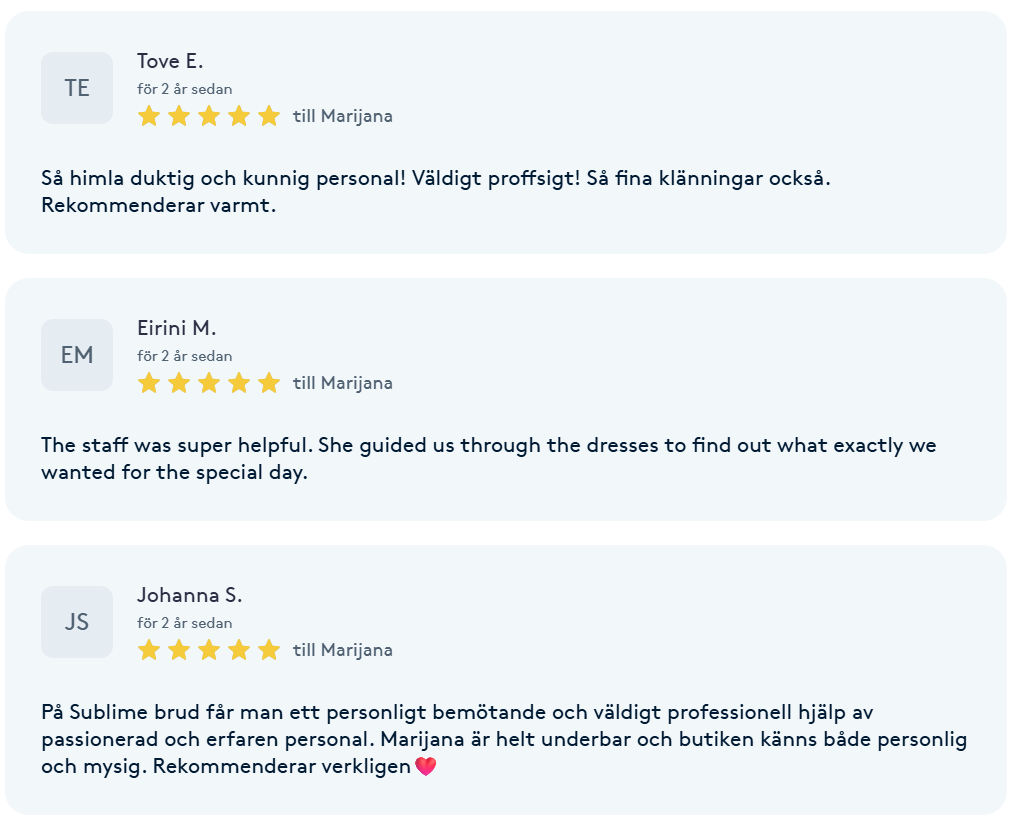Select Tove's review text starting 'Så himla duktig'
Viewport: 1020px width, 826px height.
point(436,191)
